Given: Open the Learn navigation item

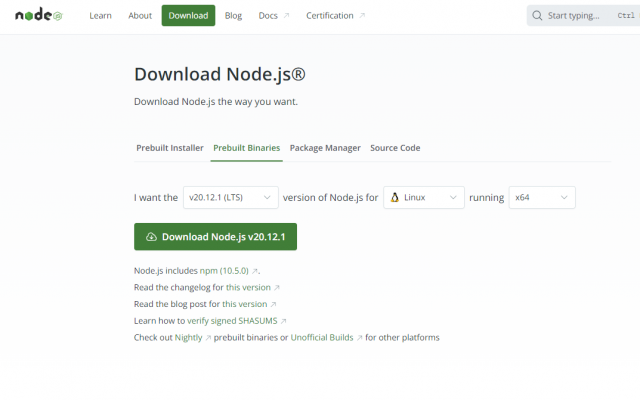Looking at the screenshot, I should click(100, 16).
